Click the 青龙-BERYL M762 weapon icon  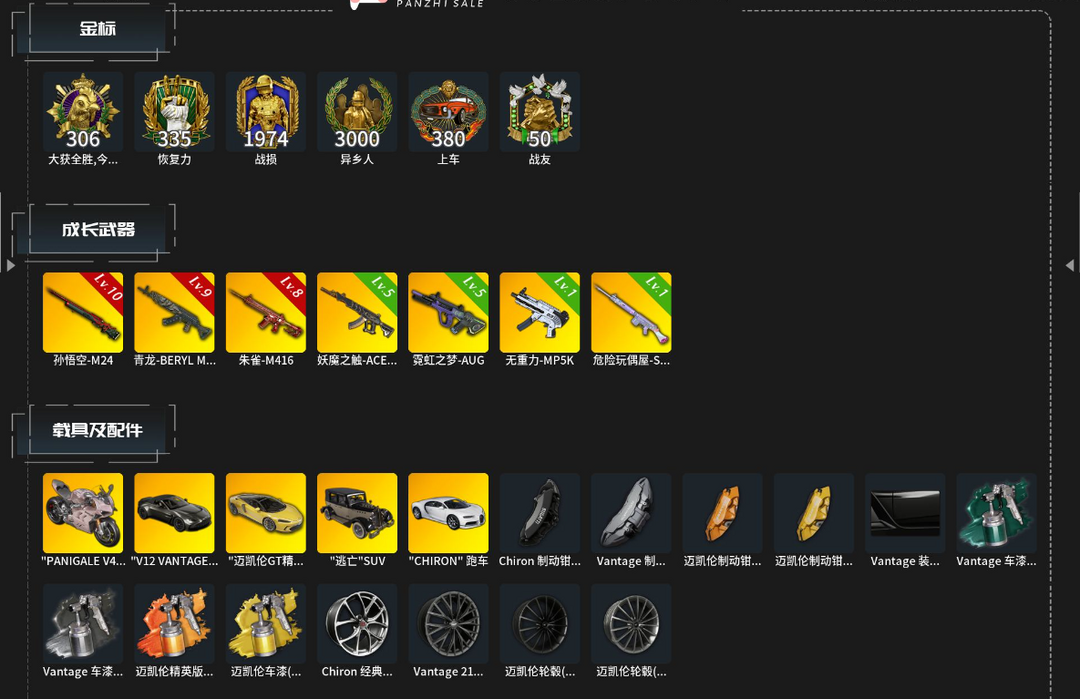(x=174, y=313)
